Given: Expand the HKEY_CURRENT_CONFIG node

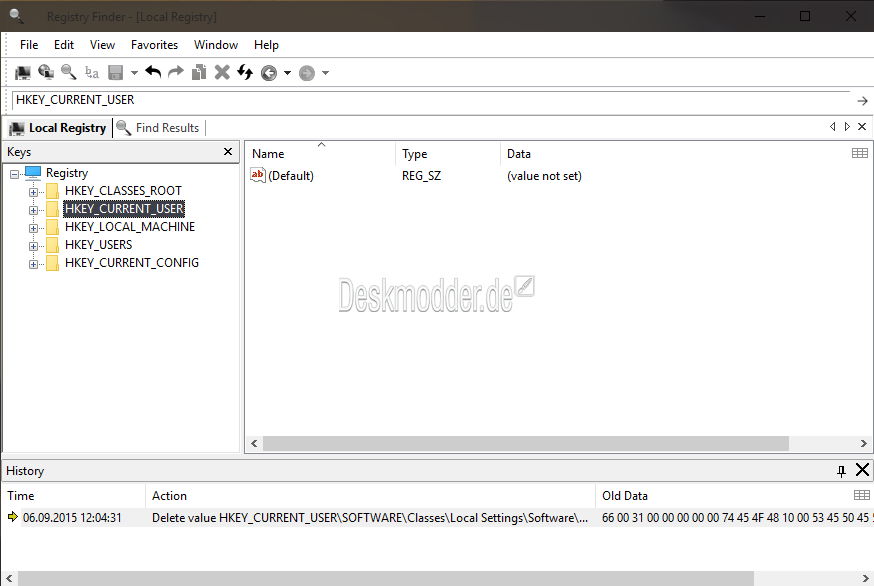Looking at the screenshot, I should click(x=33, y=264).
